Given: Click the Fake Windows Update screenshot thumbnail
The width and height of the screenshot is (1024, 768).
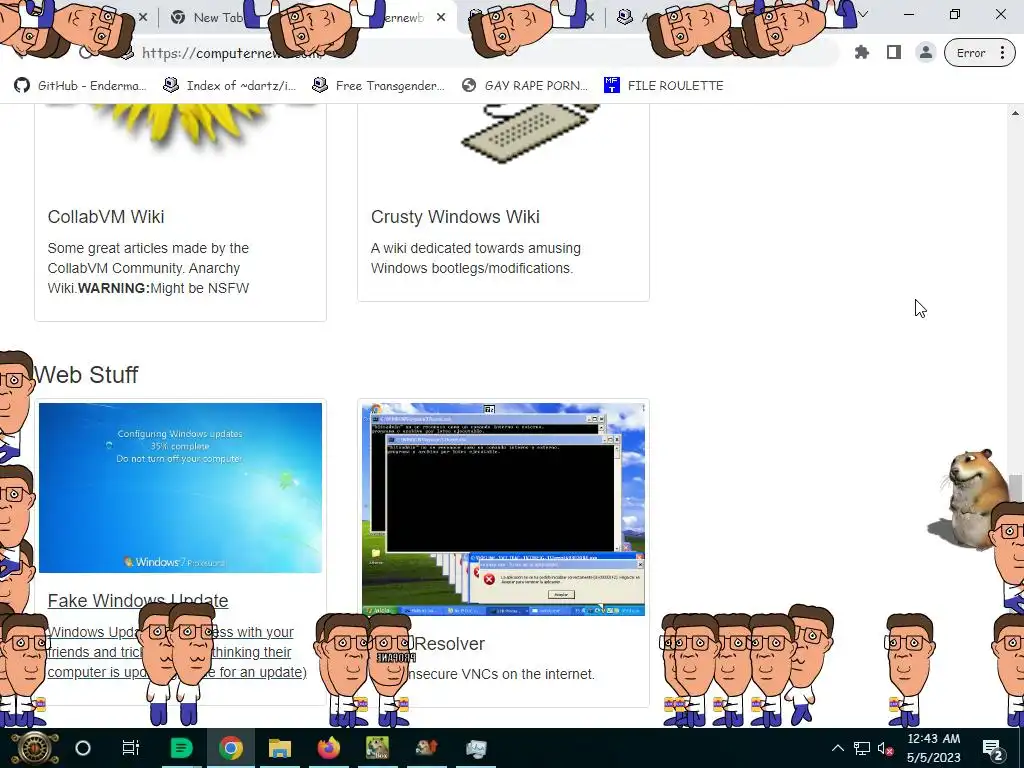Looking at the screenshot, I should 180,488.
